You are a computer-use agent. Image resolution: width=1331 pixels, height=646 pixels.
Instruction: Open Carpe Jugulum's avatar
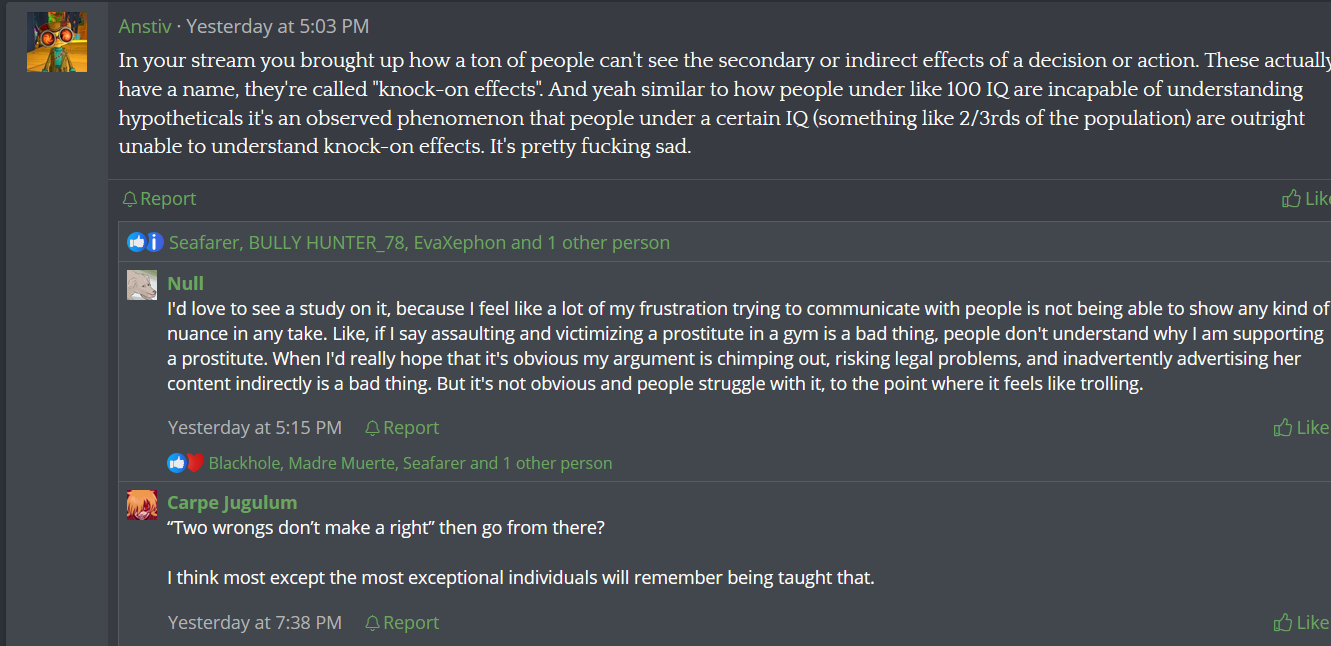[x=142, y=504]
